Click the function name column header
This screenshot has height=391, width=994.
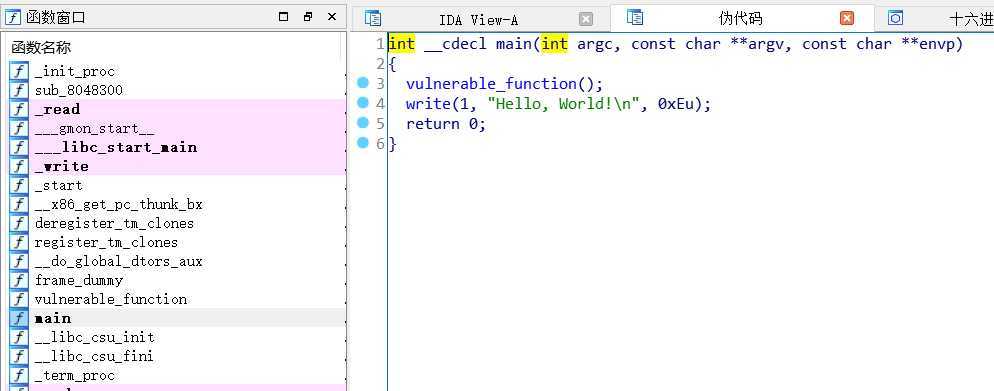[x=41, y=48]
